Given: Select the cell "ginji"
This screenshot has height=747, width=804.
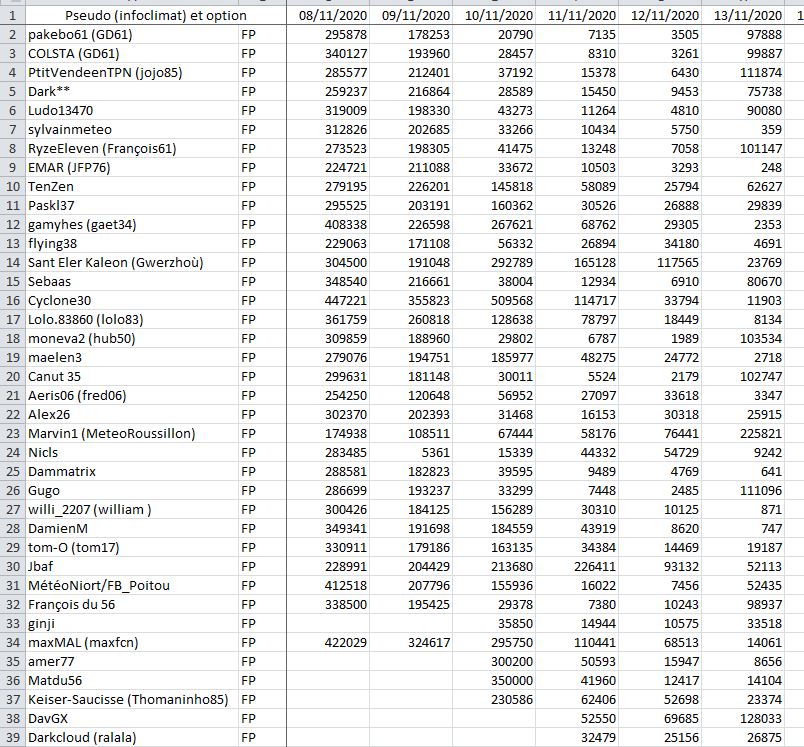Looking at the screenshot, I should pyautogui.click(x=132, y=623).
